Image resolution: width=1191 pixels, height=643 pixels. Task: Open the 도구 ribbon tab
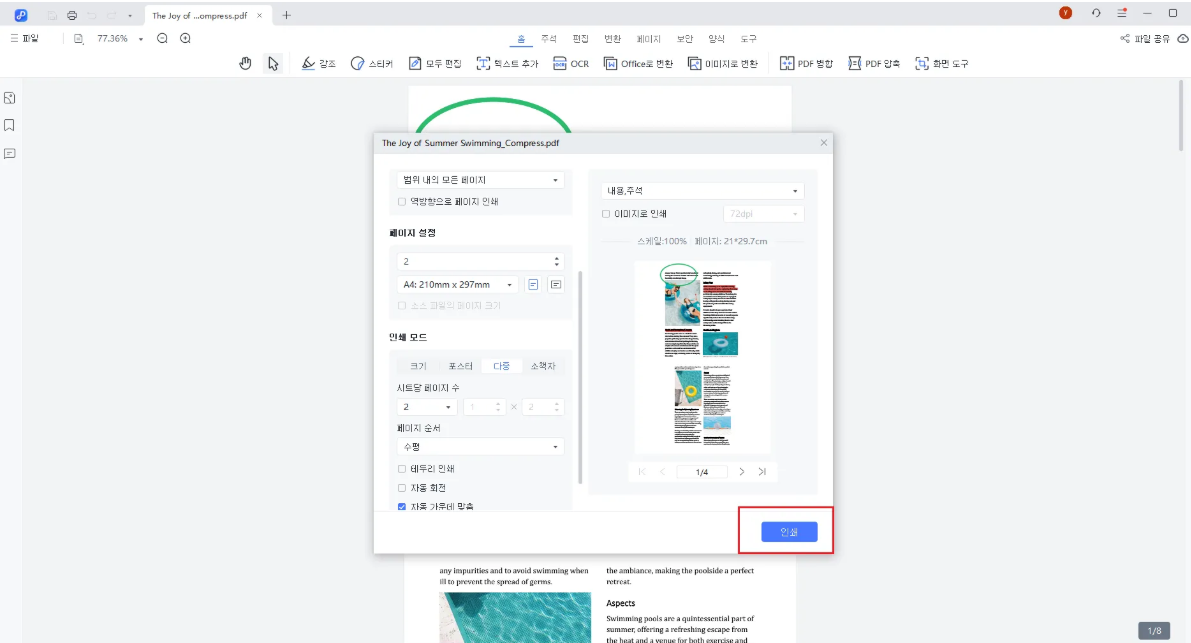point(748,39)
